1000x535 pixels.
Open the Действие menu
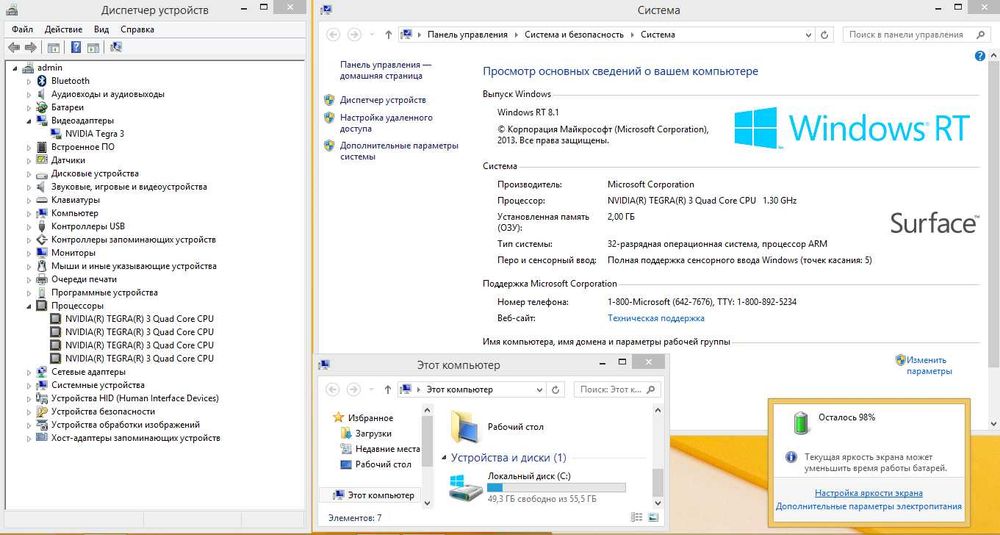[64, 29]
